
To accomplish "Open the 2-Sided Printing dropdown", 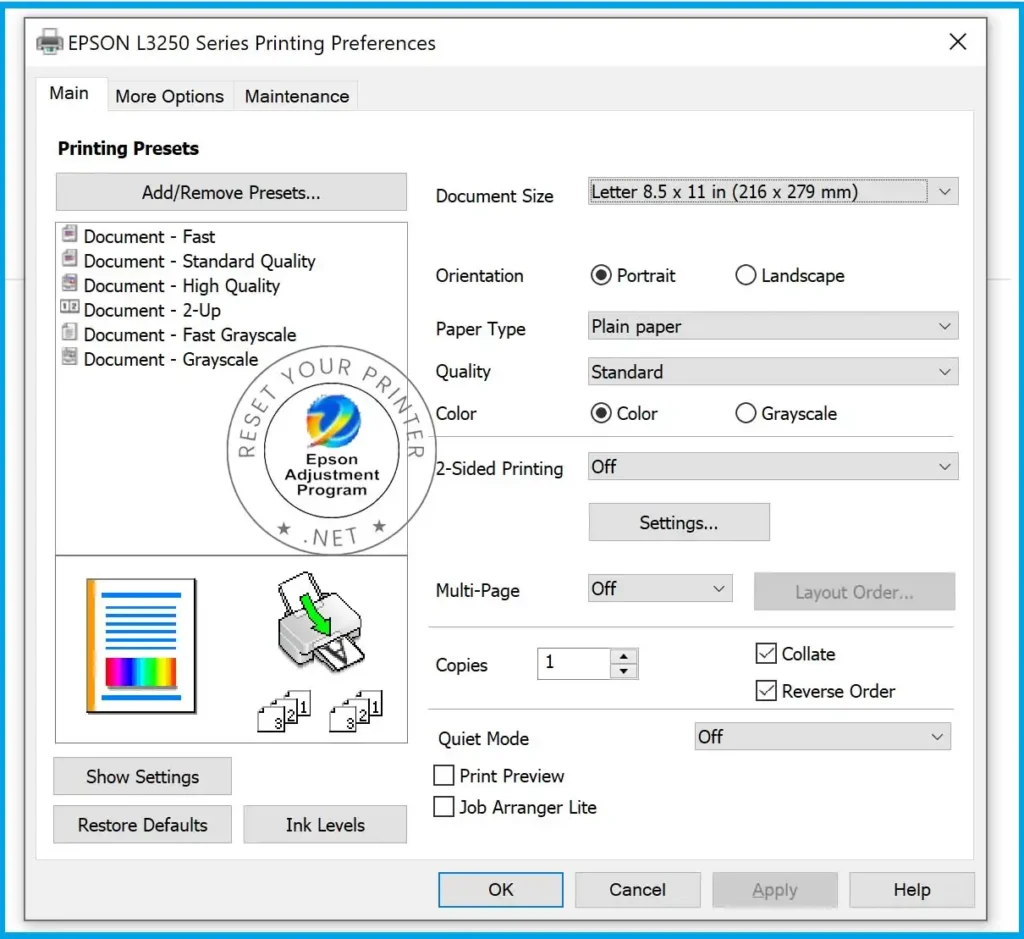I will click(x=773, y=467).
